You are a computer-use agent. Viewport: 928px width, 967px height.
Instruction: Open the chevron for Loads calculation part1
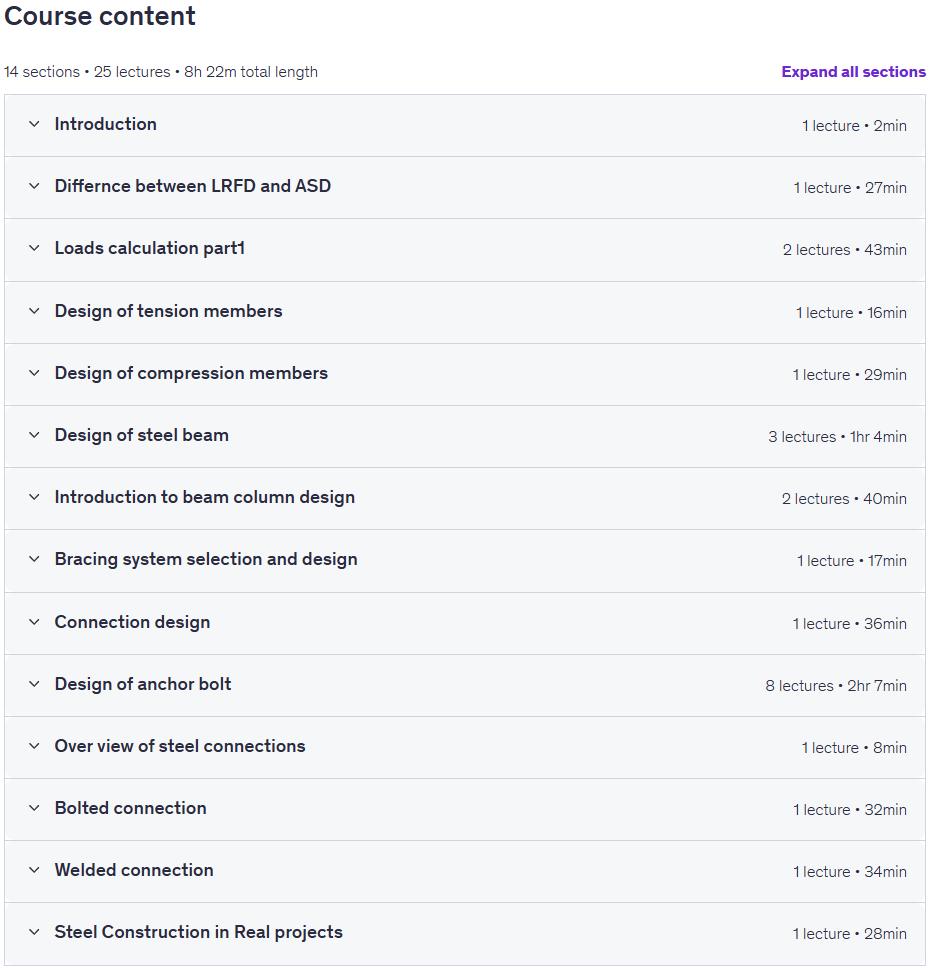point(35,248)
